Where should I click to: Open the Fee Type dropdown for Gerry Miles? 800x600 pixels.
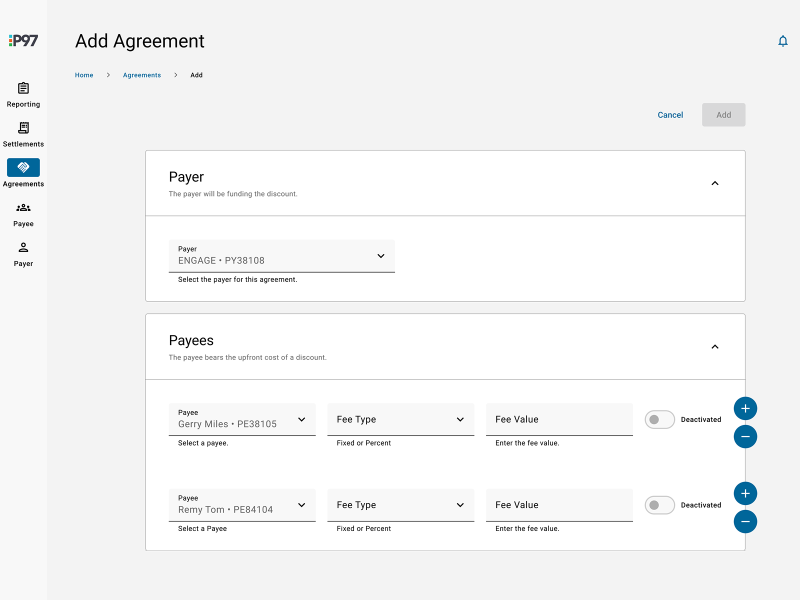400,419
